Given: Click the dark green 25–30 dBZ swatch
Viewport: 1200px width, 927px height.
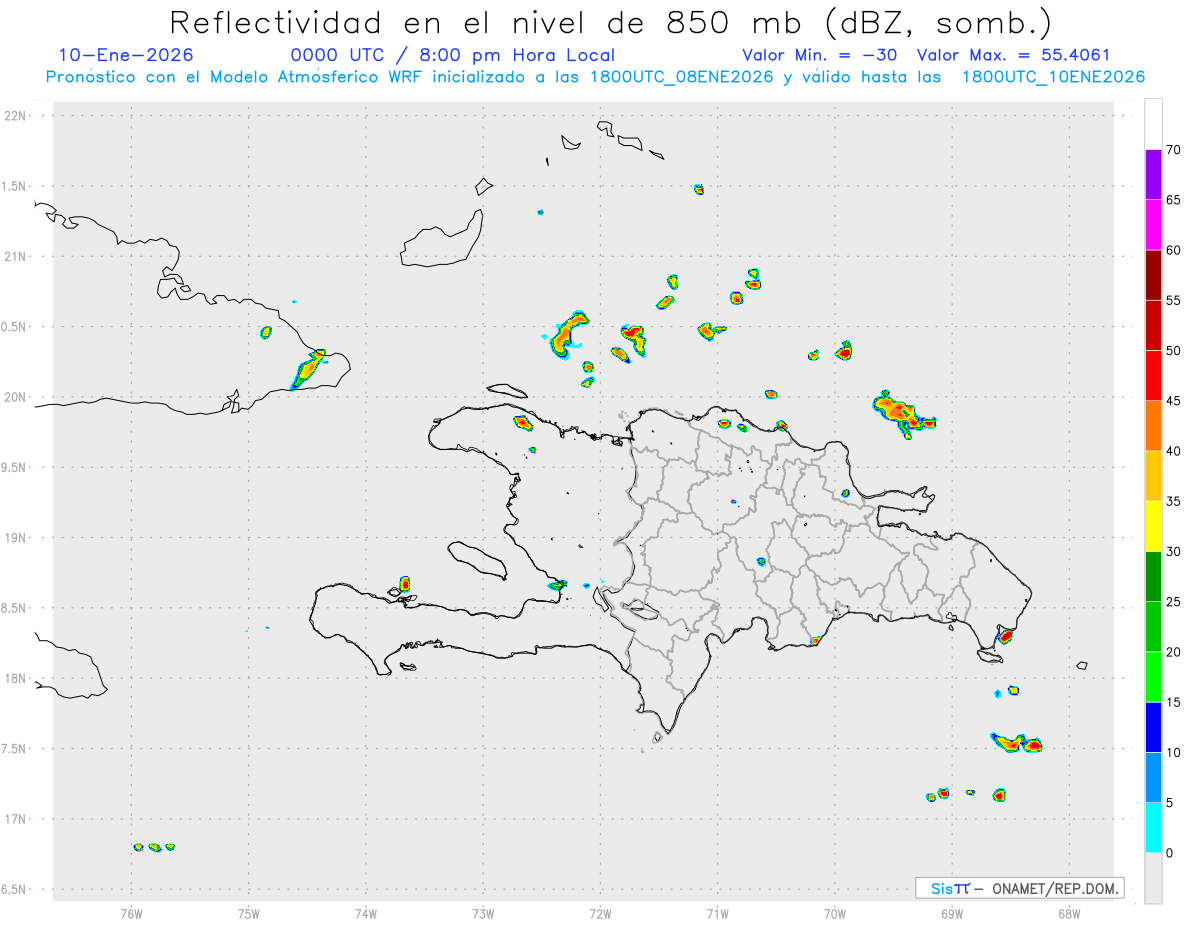Looking at the screenshot, I should tap(1153, 577).
